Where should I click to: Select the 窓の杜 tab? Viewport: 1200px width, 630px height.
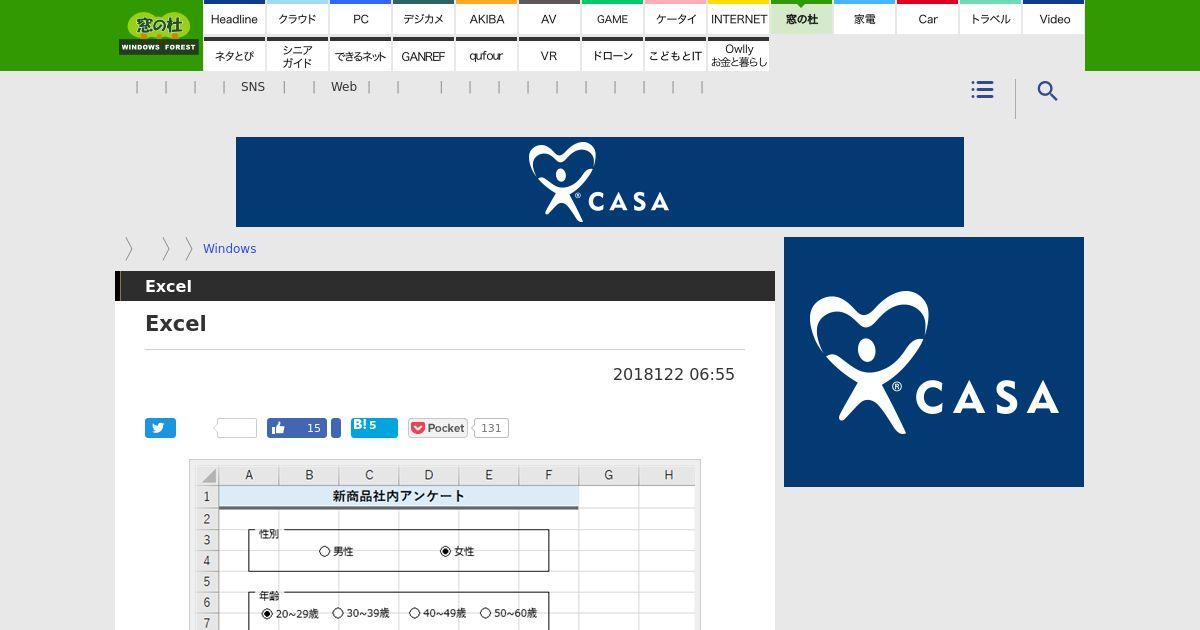point(801,18)
